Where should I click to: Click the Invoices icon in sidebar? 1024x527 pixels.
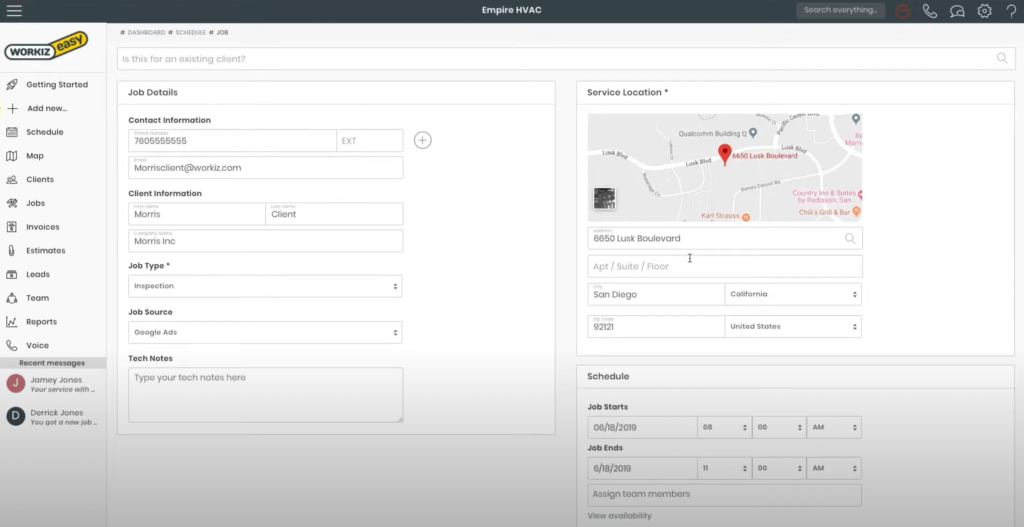12,227
